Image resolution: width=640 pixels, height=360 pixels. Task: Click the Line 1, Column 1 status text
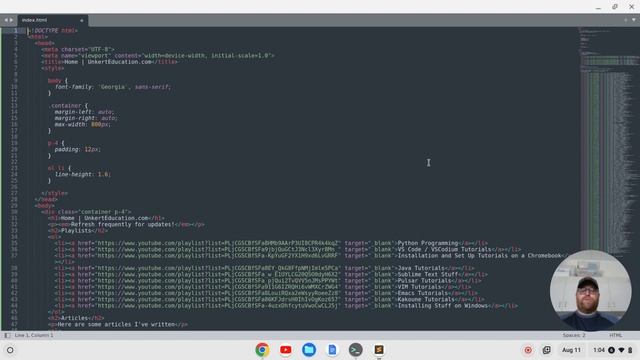coord(34,335)
